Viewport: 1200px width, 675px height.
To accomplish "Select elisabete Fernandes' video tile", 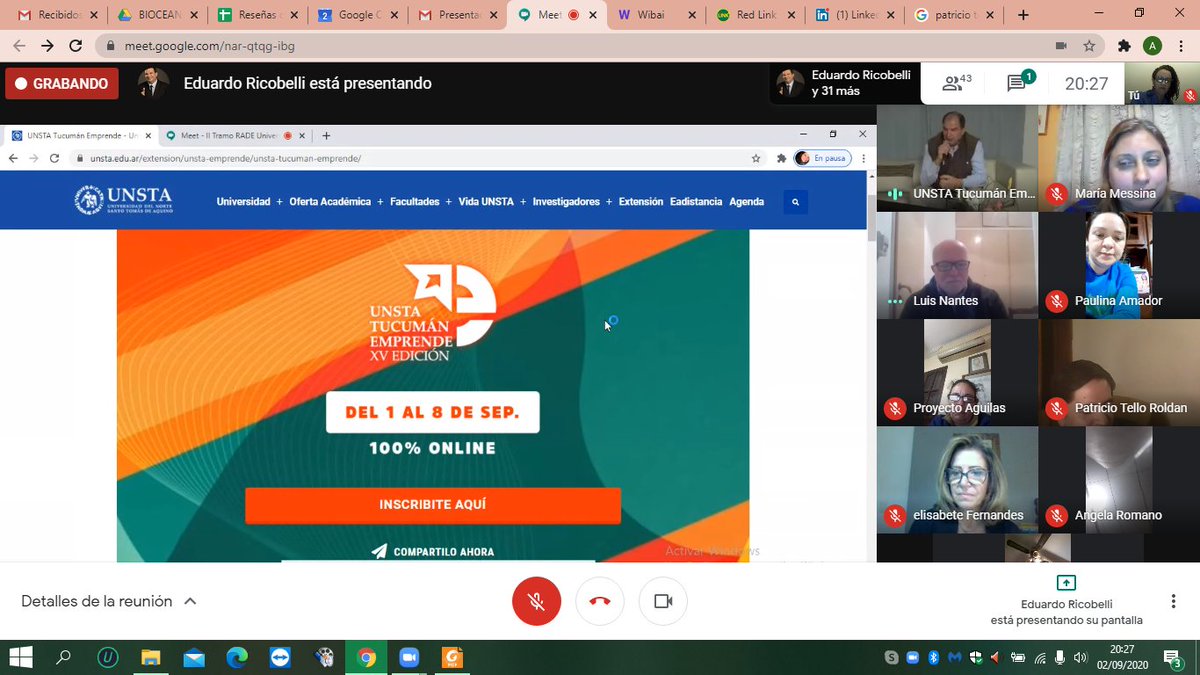I will coord(957,479).
